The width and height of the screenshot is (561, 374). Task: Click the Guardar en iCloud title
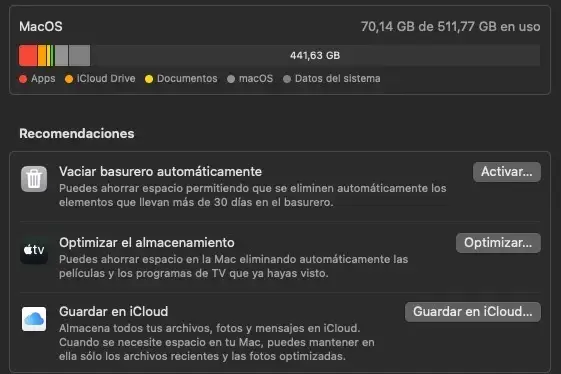(113, 311)
